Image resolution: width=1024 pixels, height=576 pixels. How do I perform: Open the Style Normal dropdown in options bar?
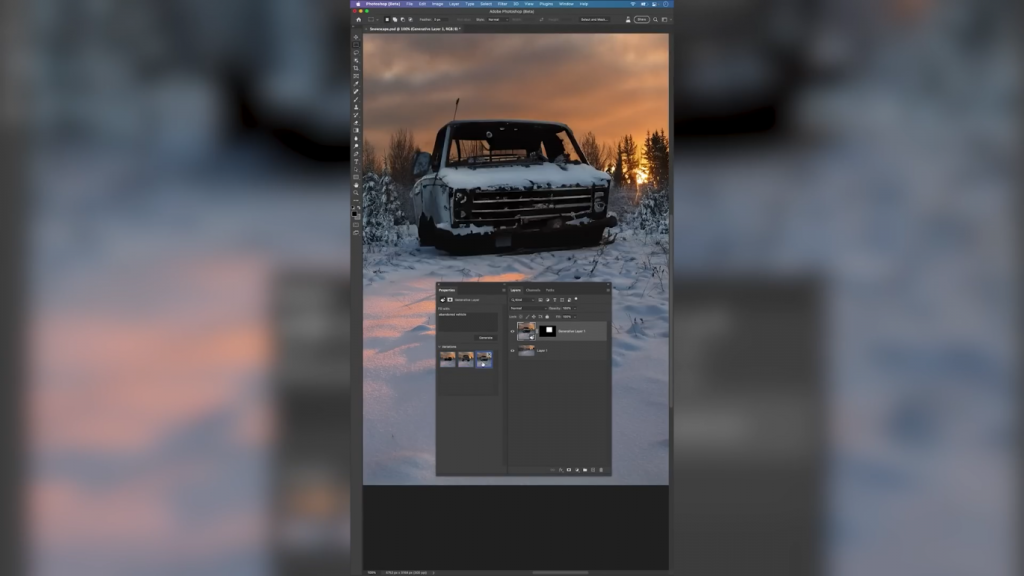[x=498, y=20]
